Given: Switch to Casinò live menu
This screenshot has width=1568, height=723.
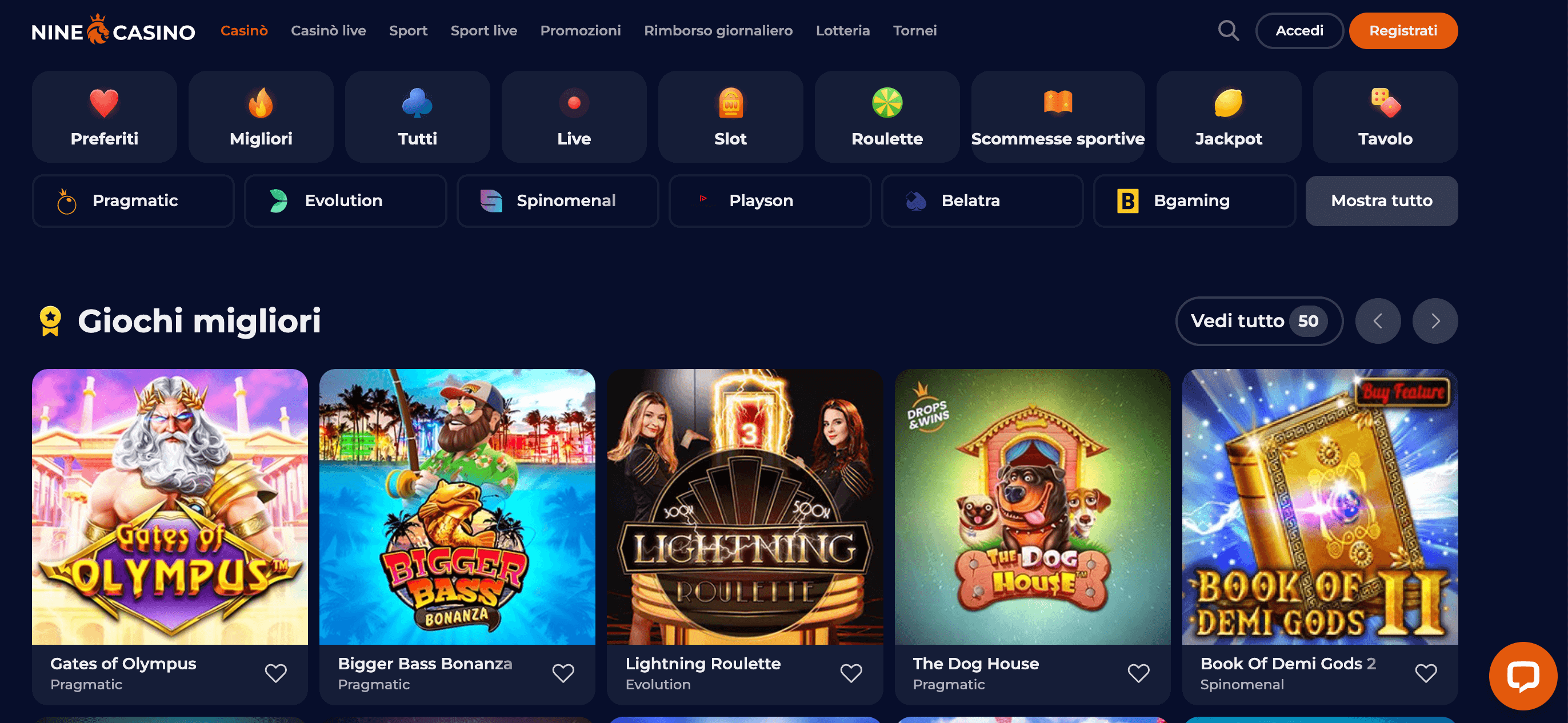Looking at the screenshot, I should (328, 30).
